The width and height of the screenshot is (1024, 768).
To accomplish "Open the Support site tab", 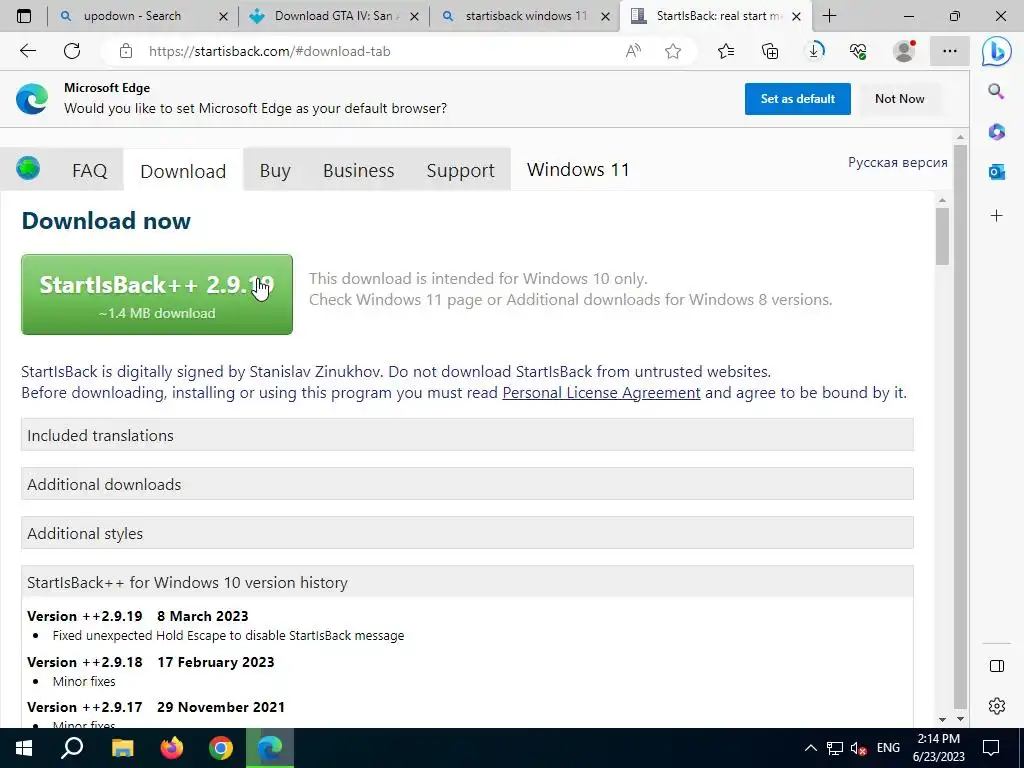I will pos(460,170).
